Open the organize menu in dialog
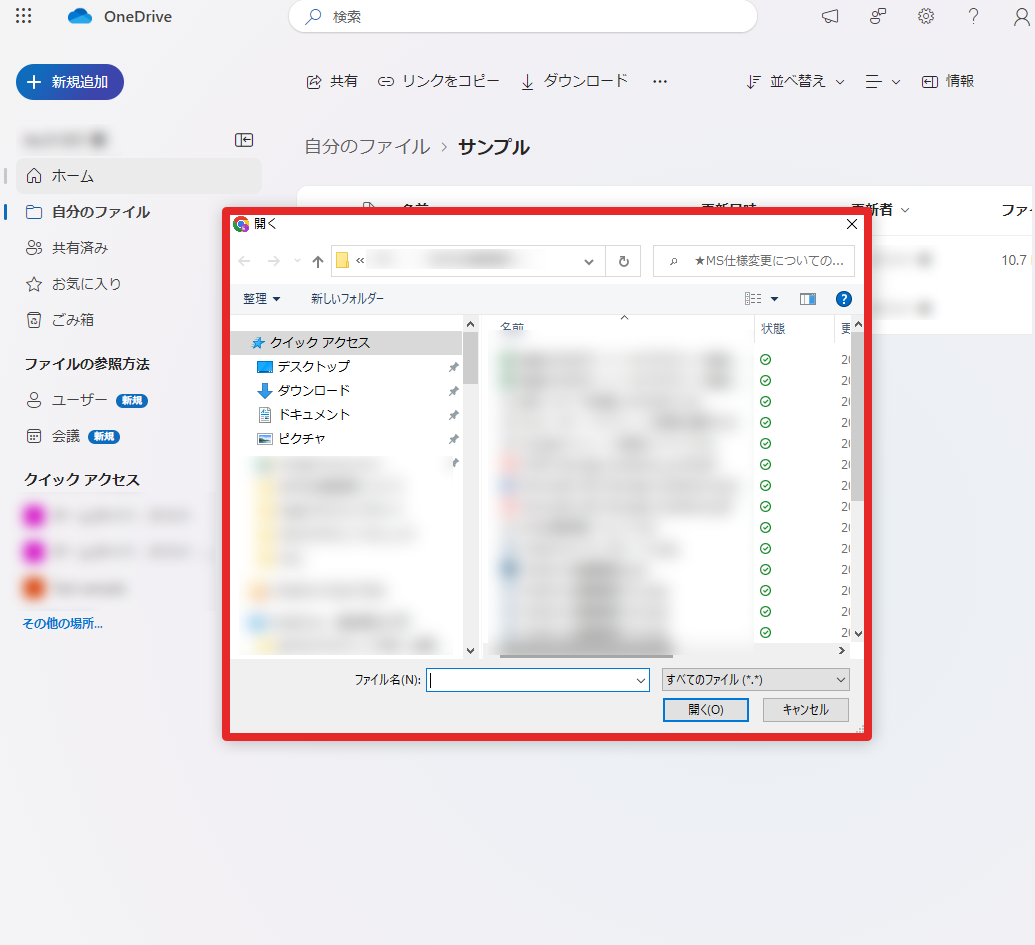1035x945 pixels. [261, 299]
